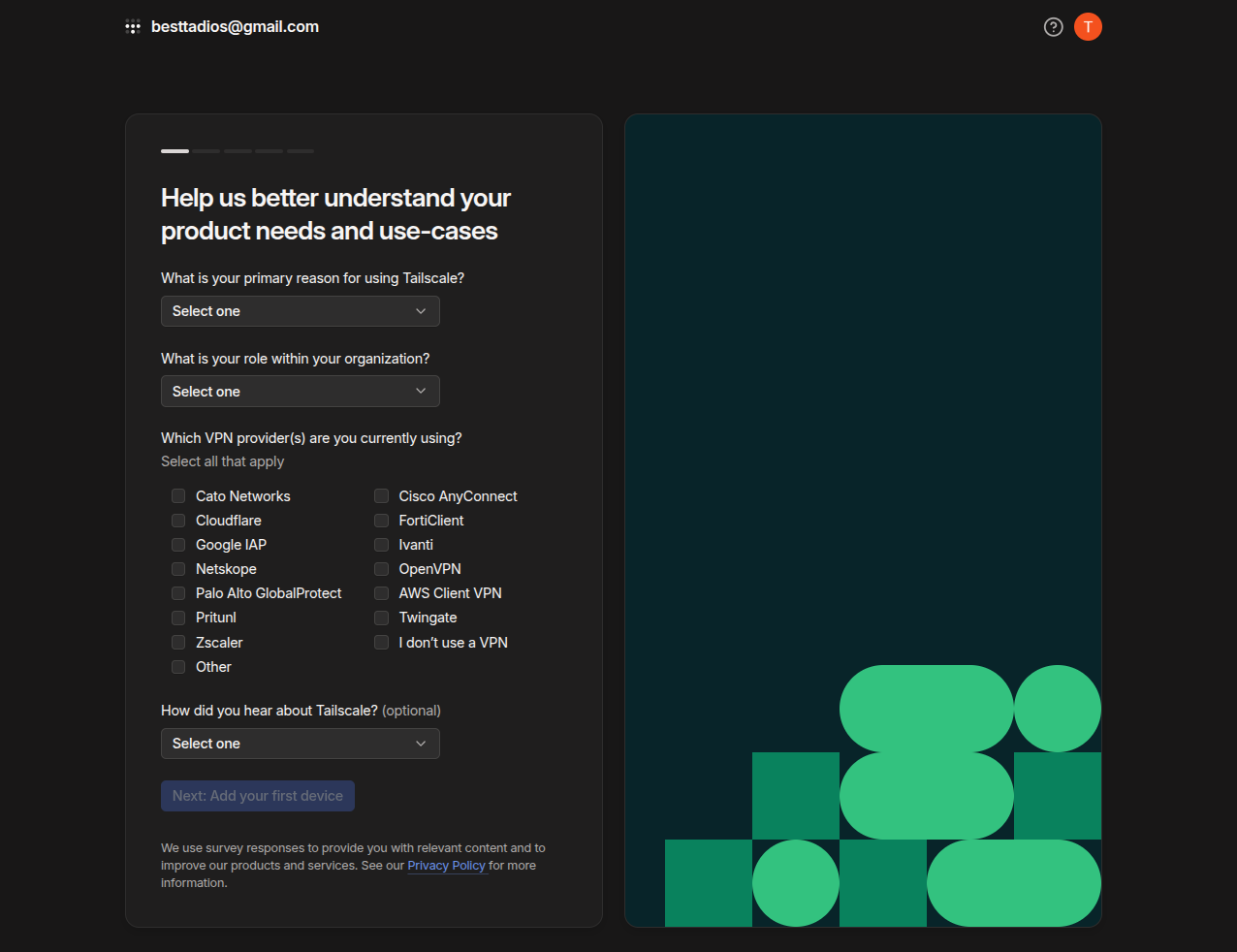Image resolution: width=1237 pixels, height=952 pixels.
Task: Click the besttadios@gmail.com account name
Action: (x=235, y=27)
